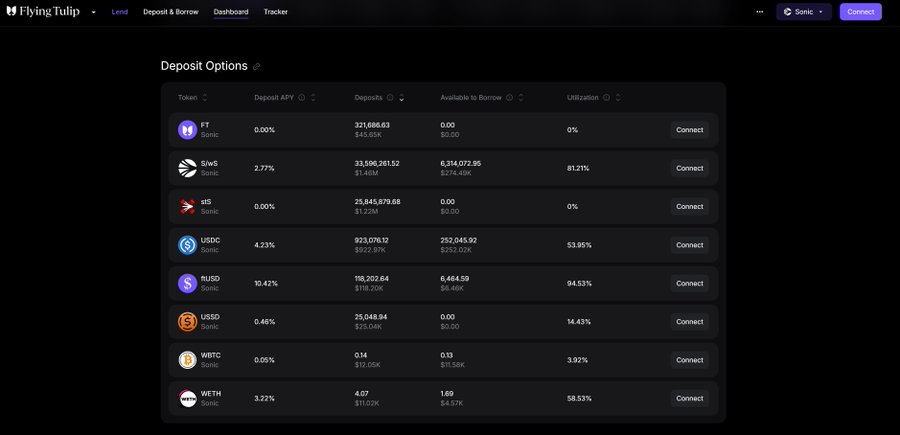Click the Deposit Options heading

pos(204,66)
